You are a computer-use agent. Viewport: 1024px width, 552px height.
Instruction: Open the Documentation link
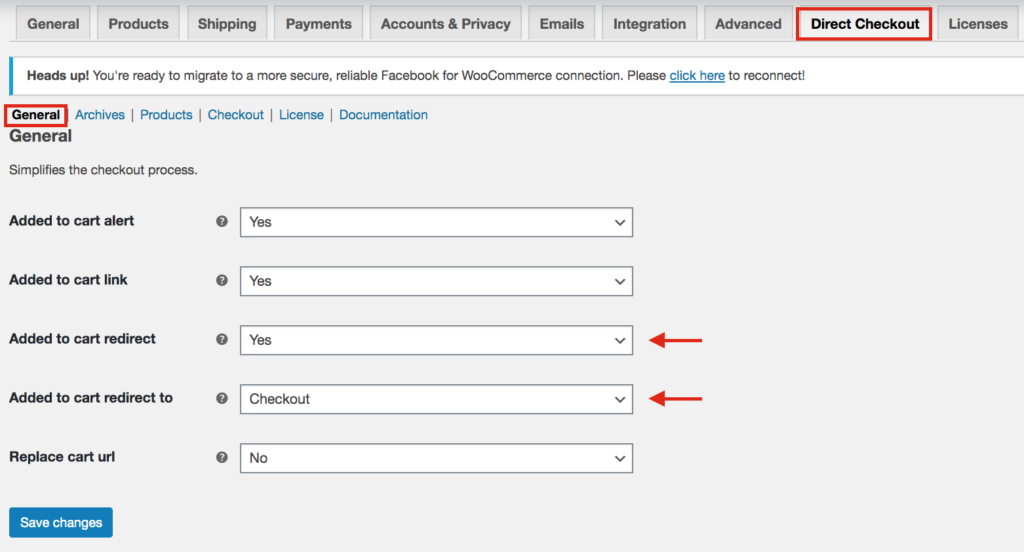pos(383,115)
